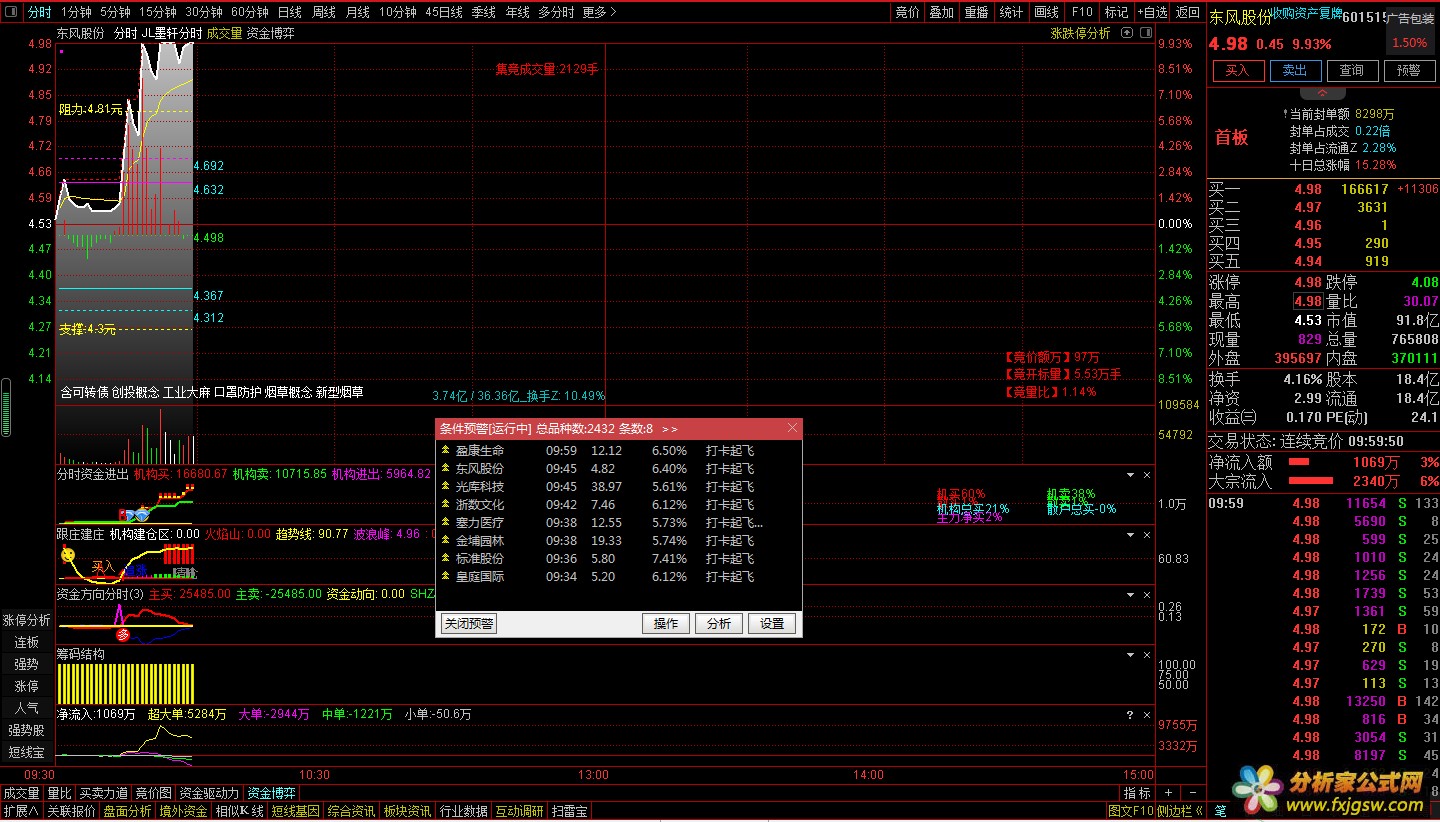Click the 画线 toolbar button
The image size is (1440, 822).
point(1046,12)
